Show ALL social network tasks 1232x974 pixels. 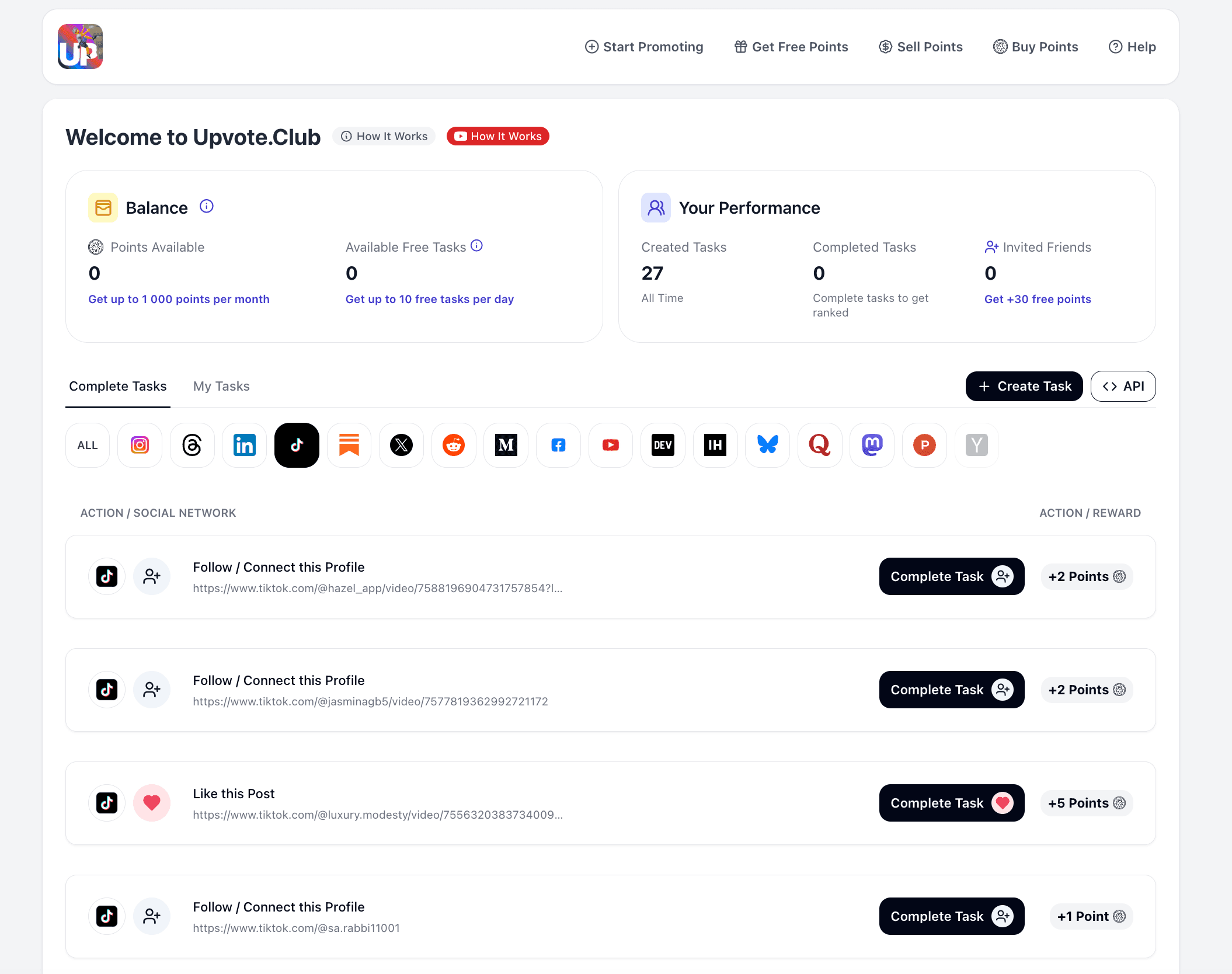coord(88,445)
